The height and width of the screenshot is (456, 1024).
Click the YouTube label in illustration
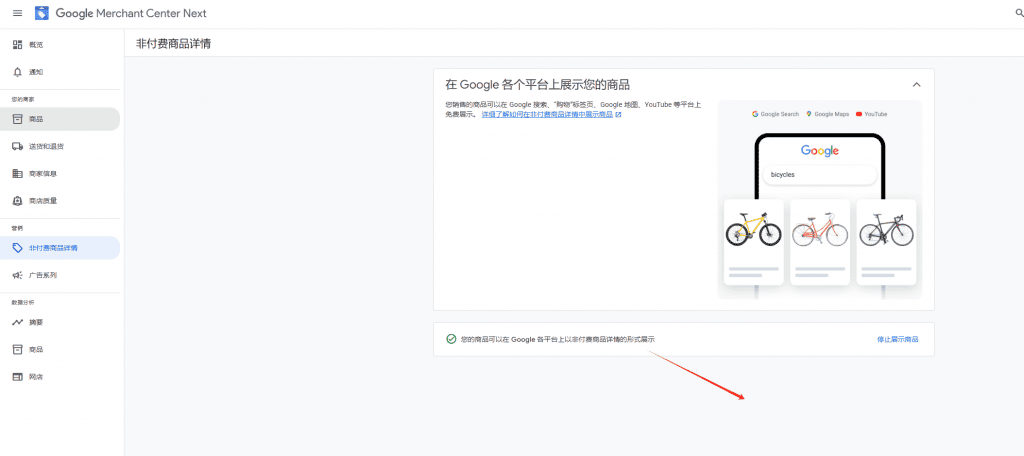(x=871, y=114)
